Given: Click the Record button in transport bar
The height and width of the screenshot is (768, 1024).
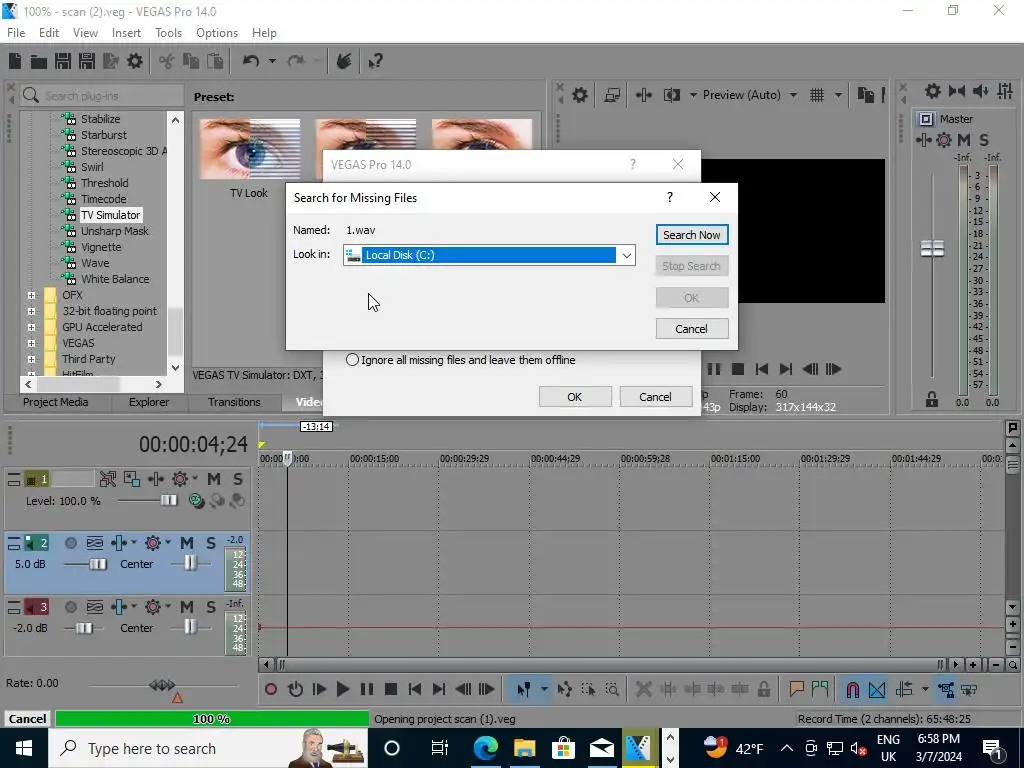Looking at the screenshot, I should (x=271, y=689).
